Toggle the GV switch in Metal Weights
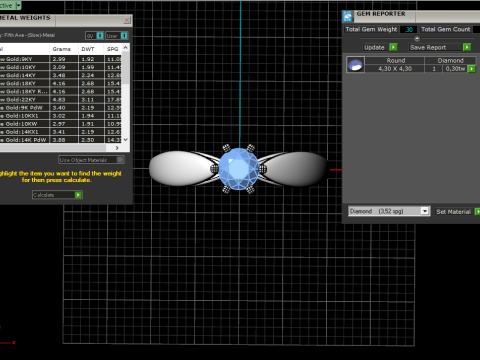Viewport: 480px width, 360px height. 100,36
